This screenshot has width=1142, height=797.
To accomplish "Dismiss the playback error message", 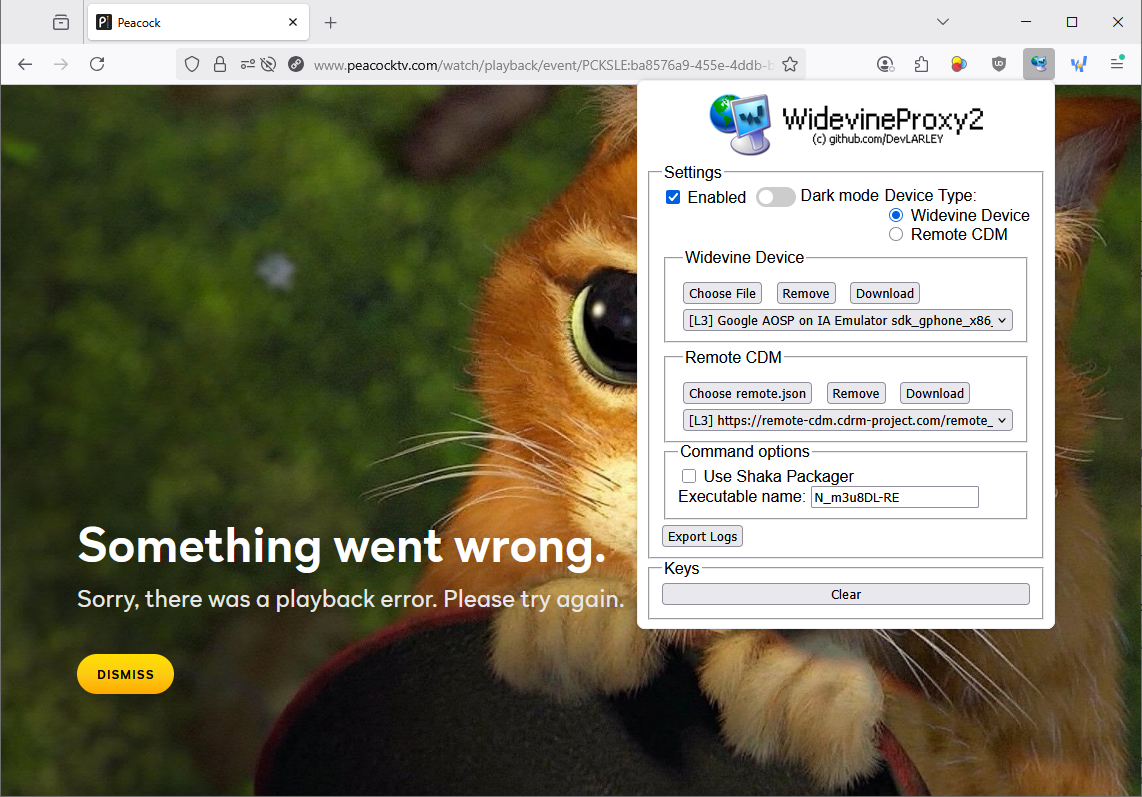I will [x=125, y=674].
